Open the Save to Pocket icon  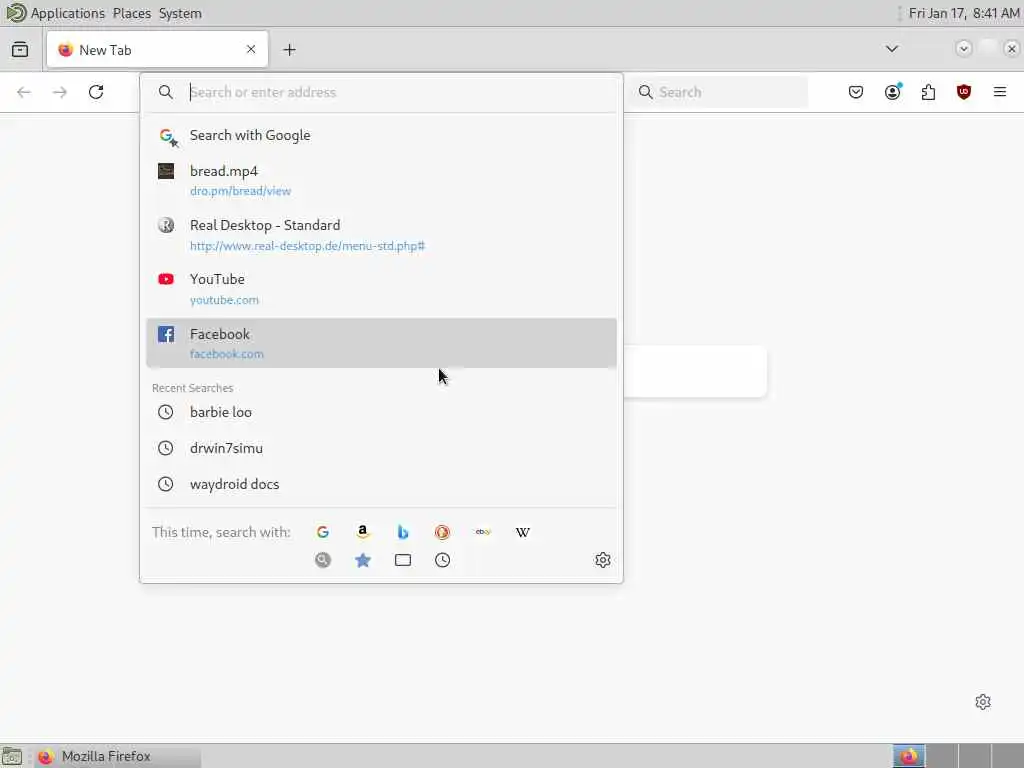tap(856, 92)
